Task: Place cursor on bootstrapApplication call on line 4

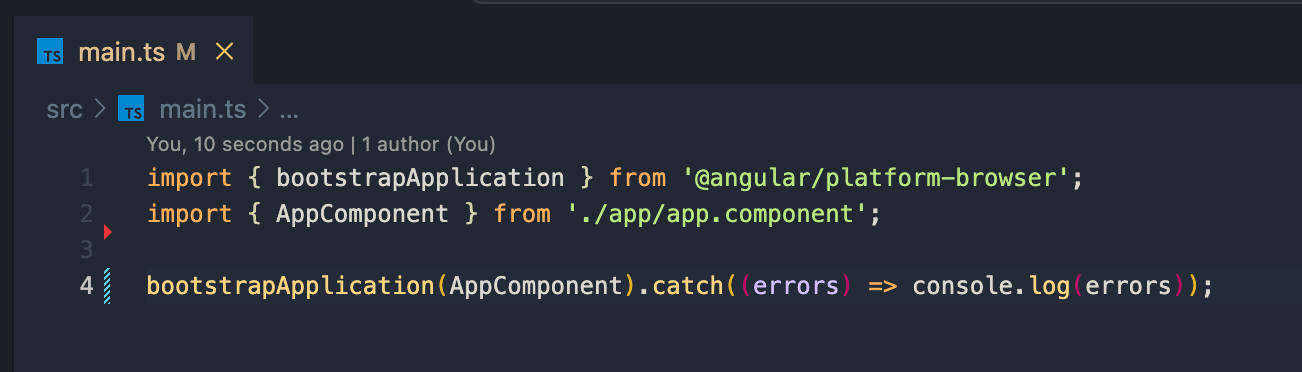Action: 291,286
